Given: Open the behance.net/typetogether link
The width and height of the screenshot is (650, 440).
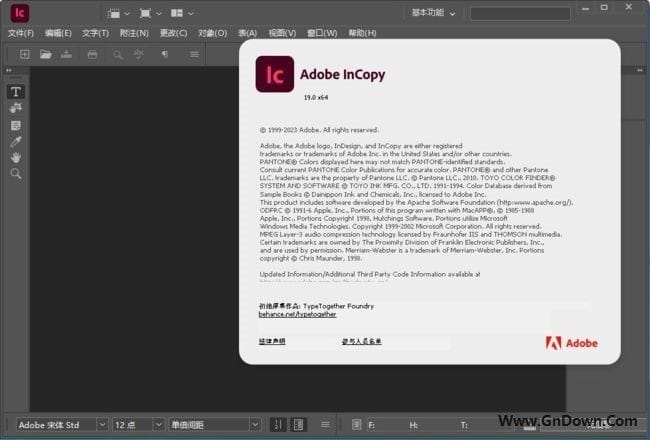Looking at the screenshot, I should (297, 314).
